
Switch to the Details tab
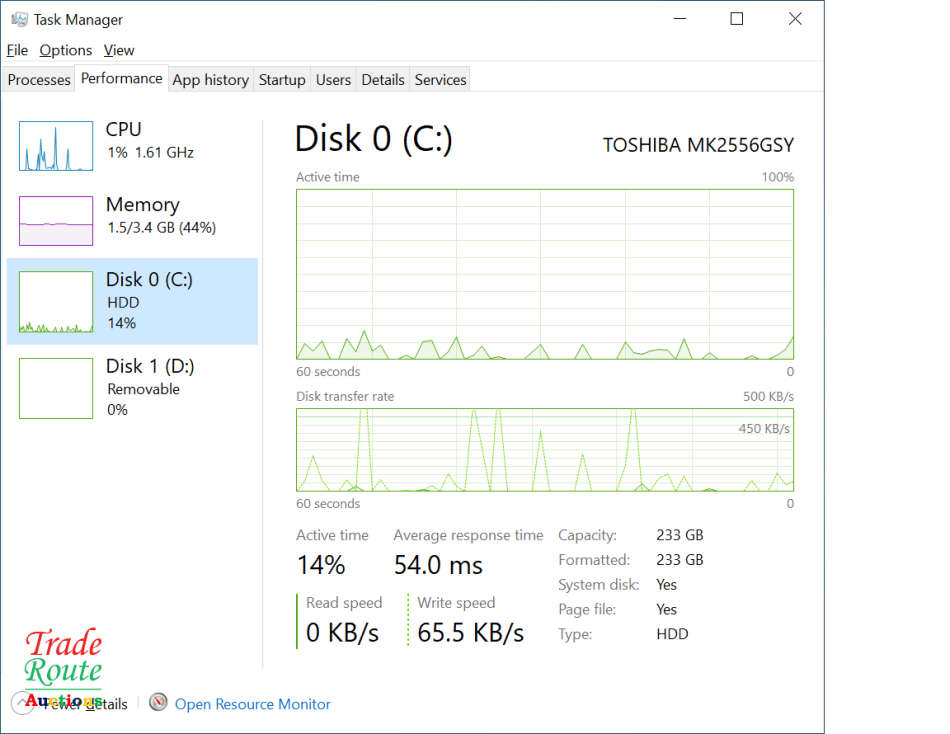(383, 80)
